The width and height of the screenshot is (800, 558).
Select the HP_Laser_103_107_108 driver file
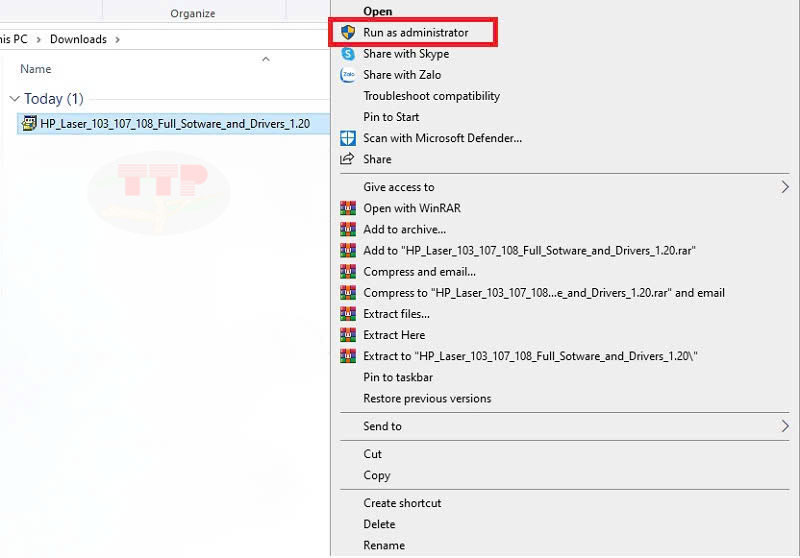(175, 124)
